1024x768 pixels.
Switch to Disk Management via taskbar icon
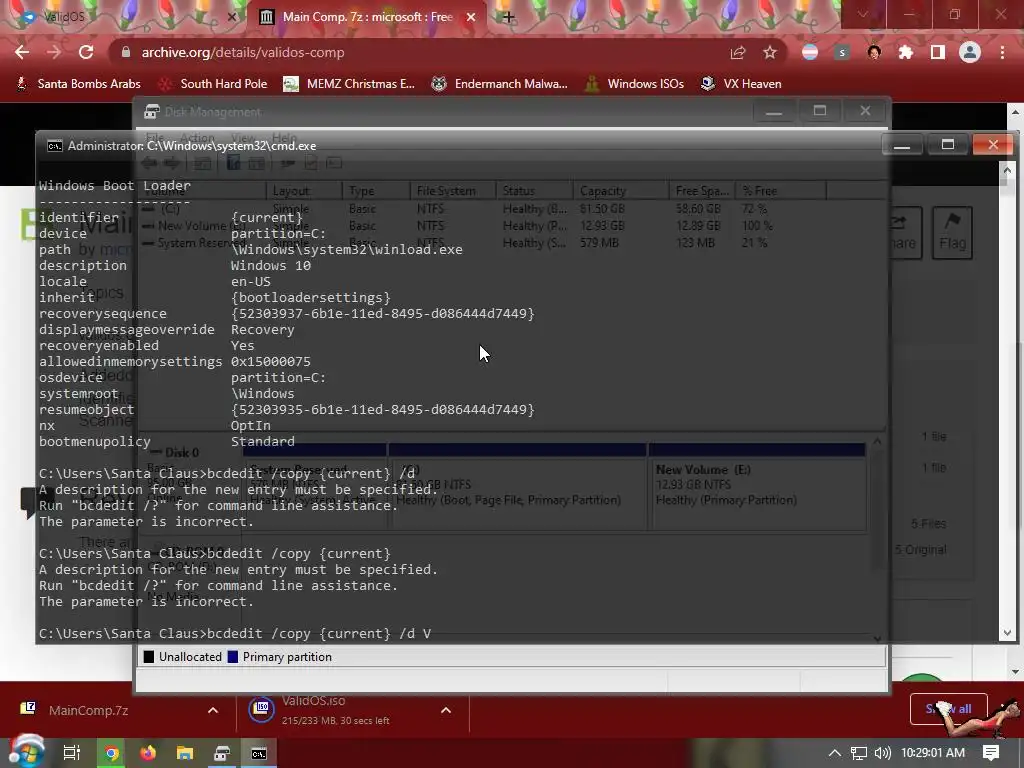tap(222, 753)
